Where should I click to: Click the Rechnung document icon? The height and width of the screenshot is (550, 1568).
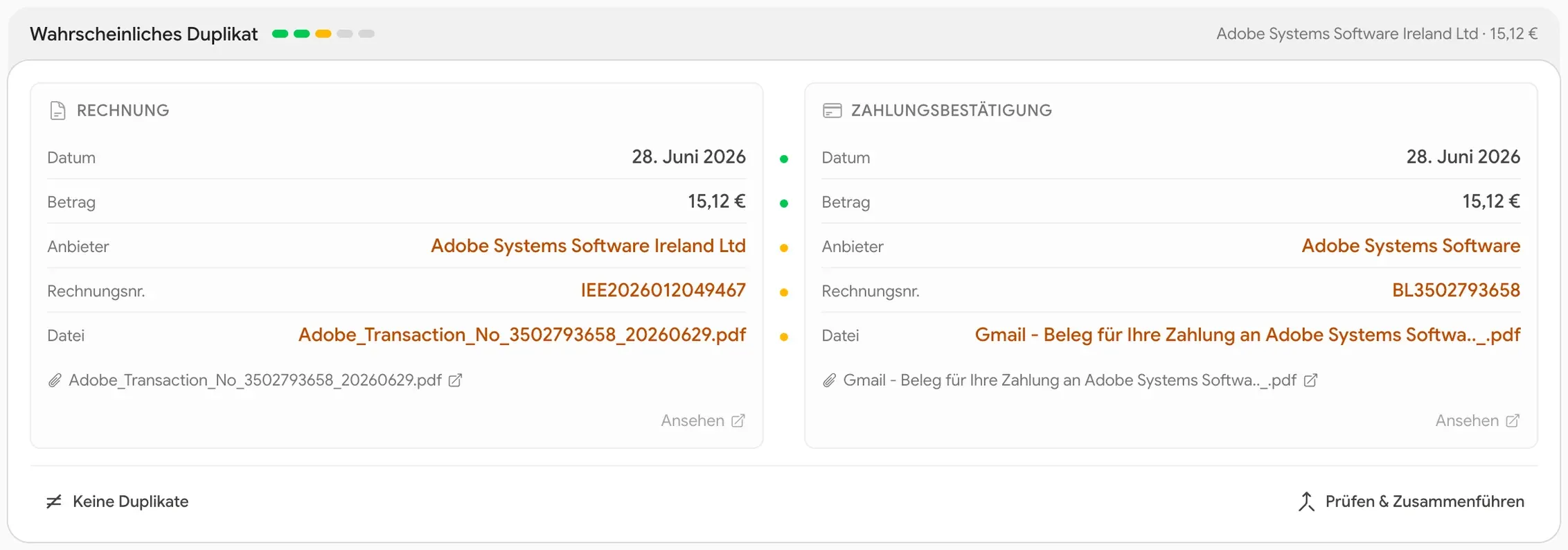click(x=58, y=111)
